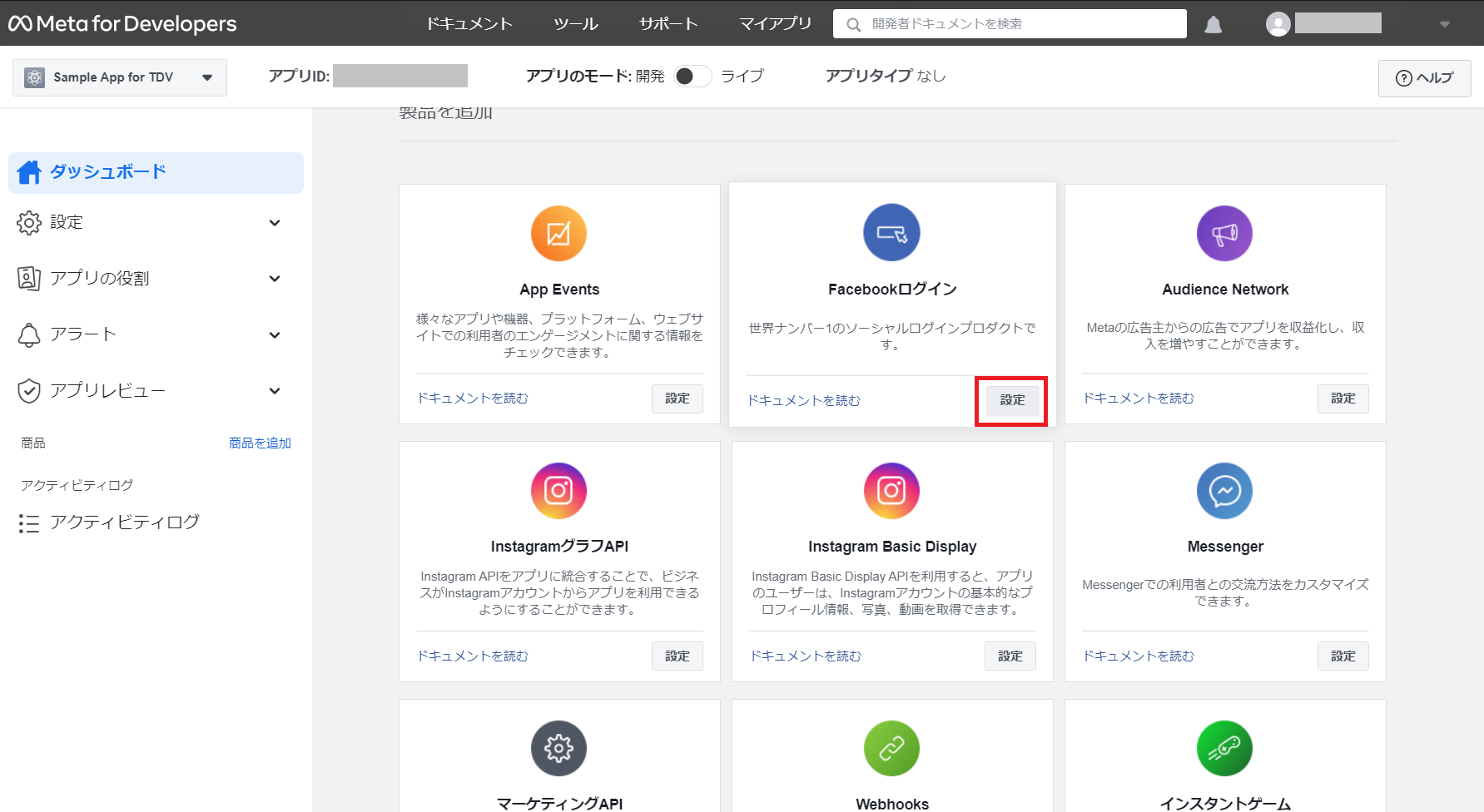Screen dimensions: 1484x812
Task: Click the インスタントゲーム green icon
Action: coord(1224,748)
